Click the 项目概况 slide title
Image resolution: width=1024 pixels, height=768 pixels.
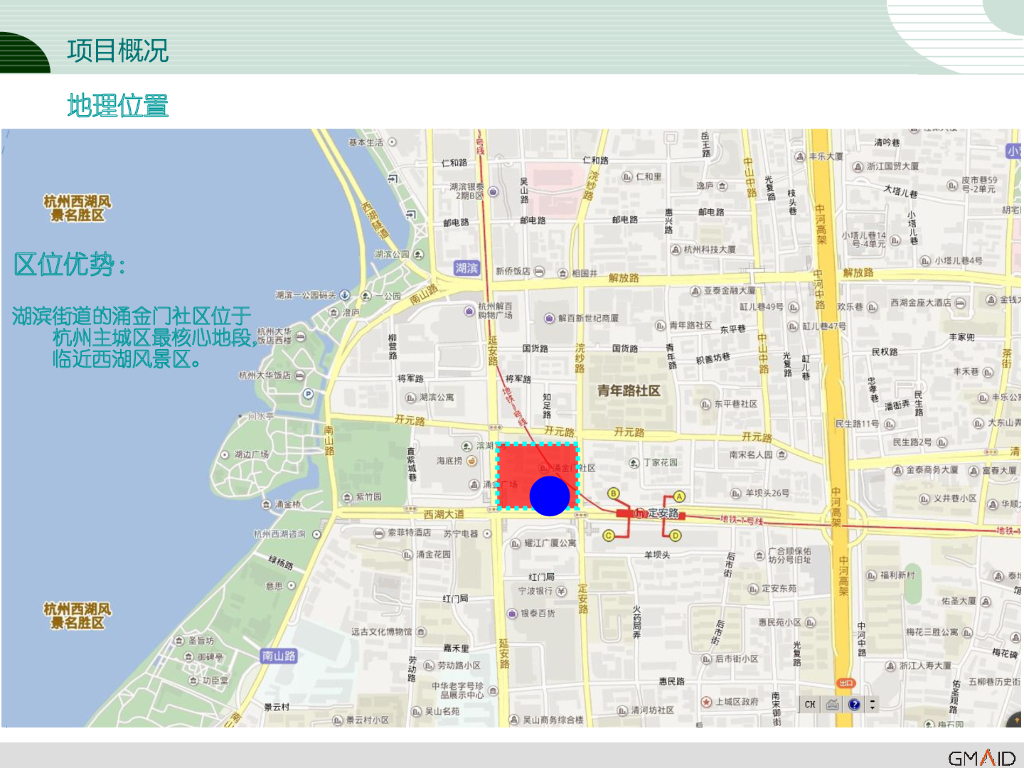118,50
